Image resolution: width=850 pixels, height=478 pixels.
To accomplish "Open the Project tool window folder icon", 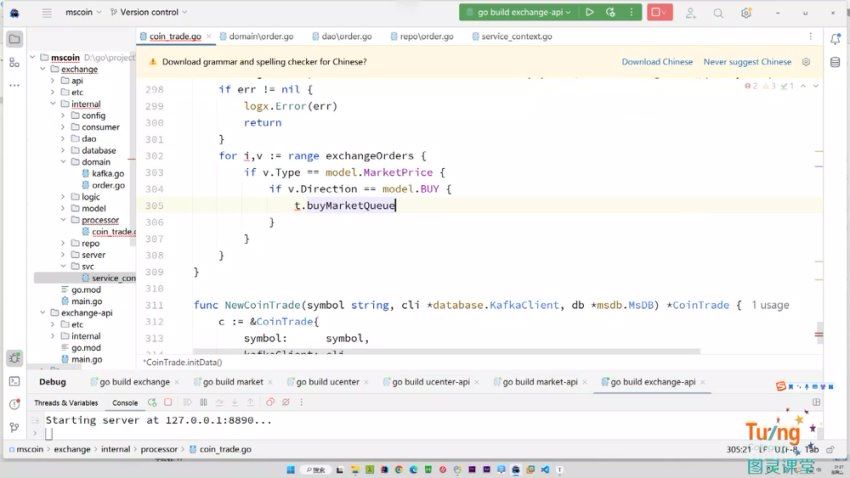I will 14,39.
